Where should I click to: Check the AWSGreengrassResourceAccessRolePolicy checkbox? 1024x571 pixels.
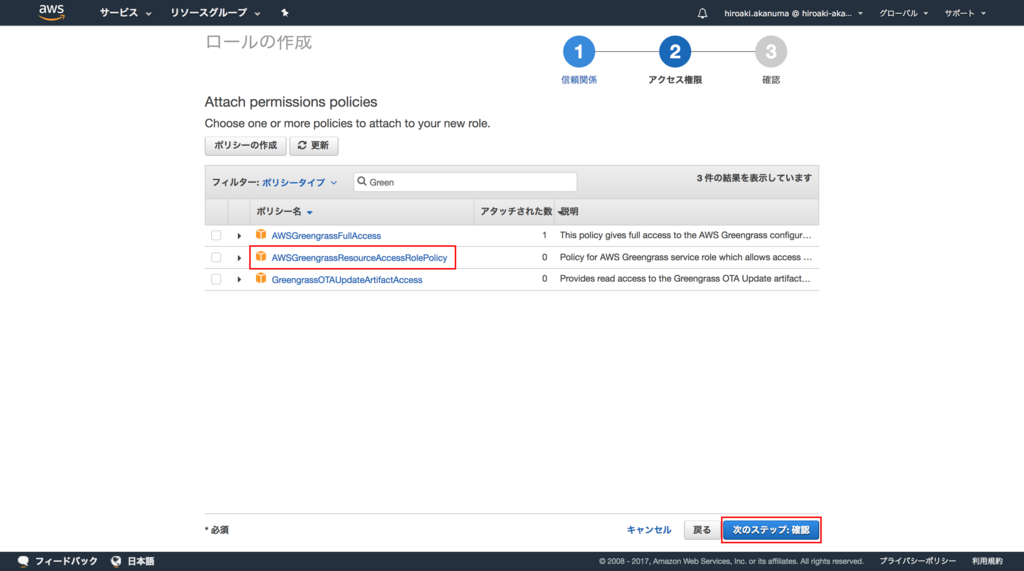(216, 257)
